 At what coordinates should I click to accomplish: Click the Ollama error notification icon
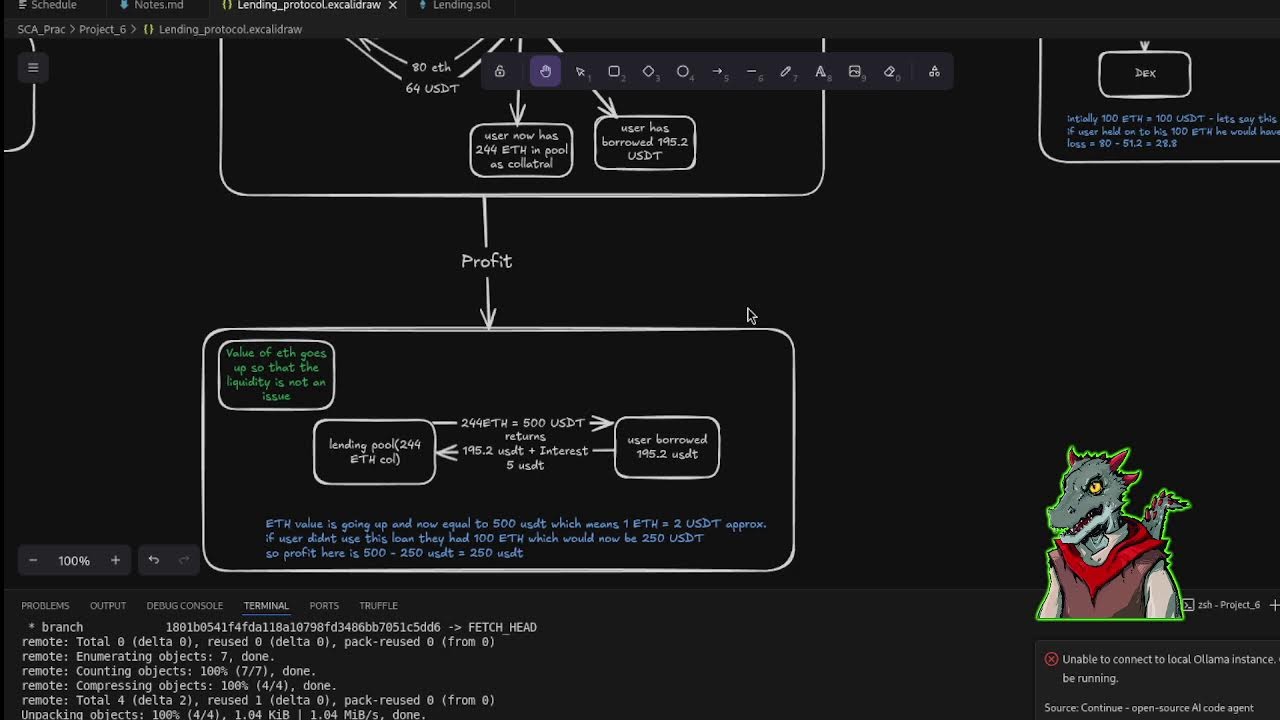point(1051,659)
